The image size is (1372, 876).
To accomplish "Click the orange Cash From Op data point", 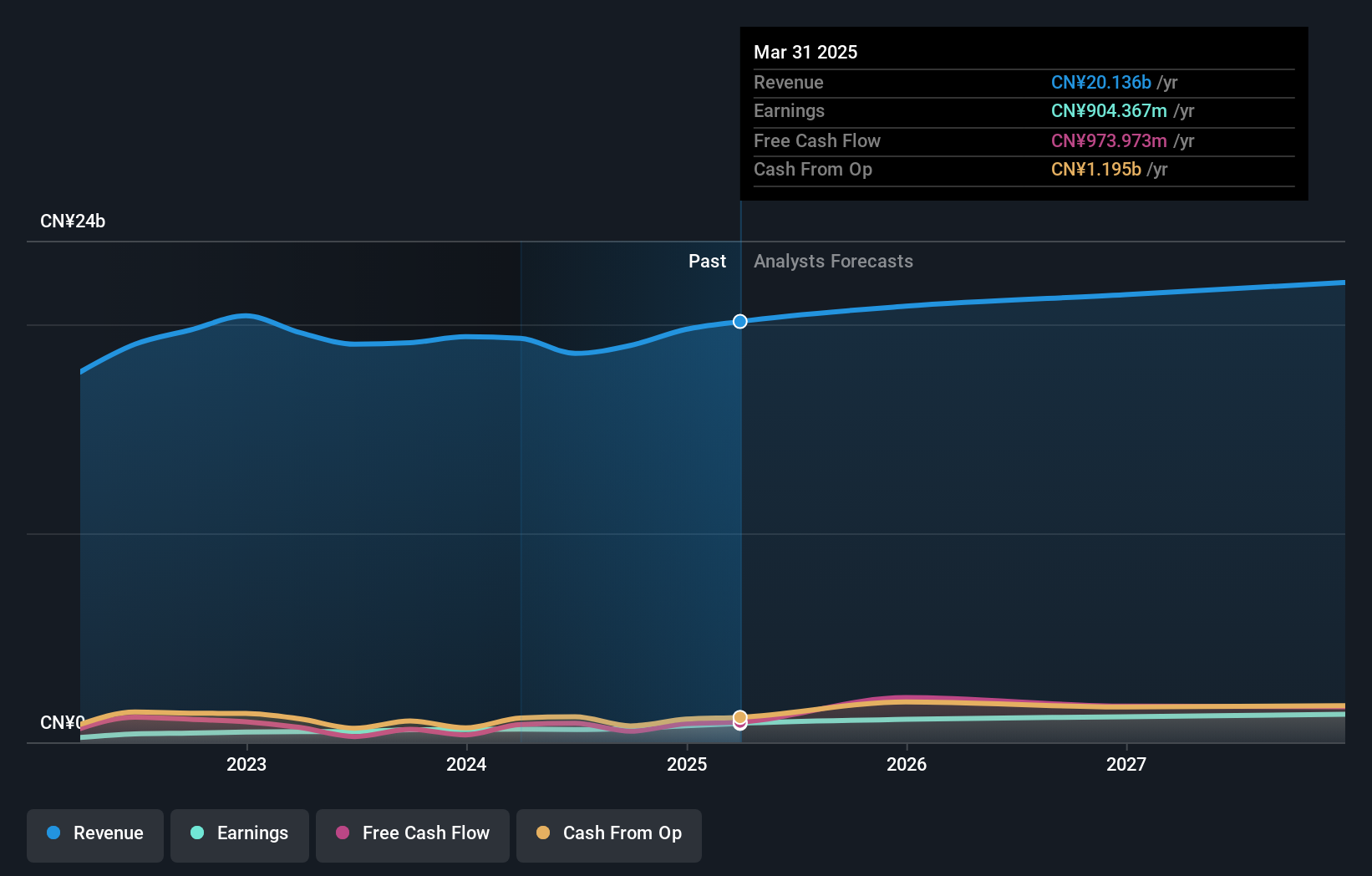I will (740, 717).
